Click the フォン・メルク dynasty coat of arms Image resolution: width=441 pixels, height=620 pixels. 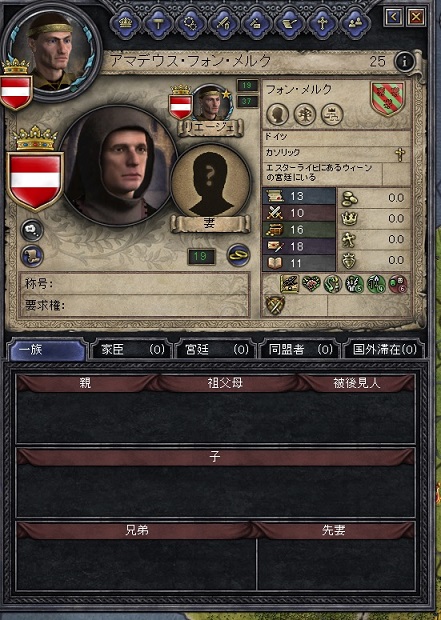tap(388, 98)
